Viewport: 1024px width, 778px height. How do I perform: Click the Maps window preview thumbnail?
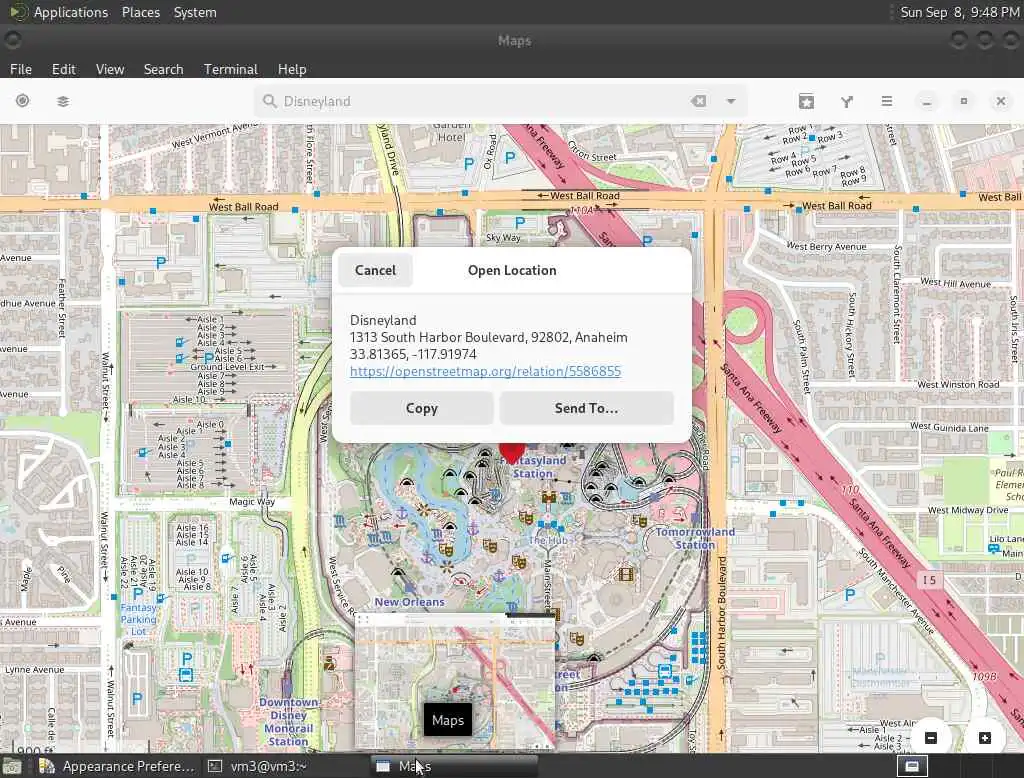pyautogui.click(x=455, y=681)
